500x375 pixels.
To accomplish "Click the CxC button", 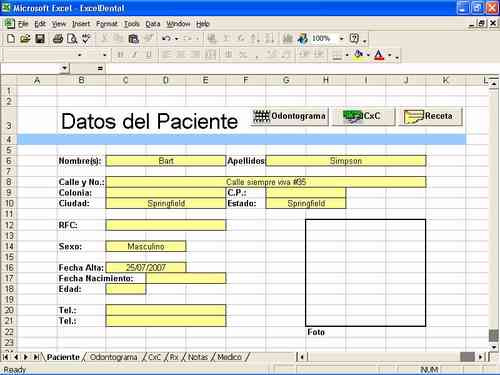I will pyautogui.click(x=363, y=116).
